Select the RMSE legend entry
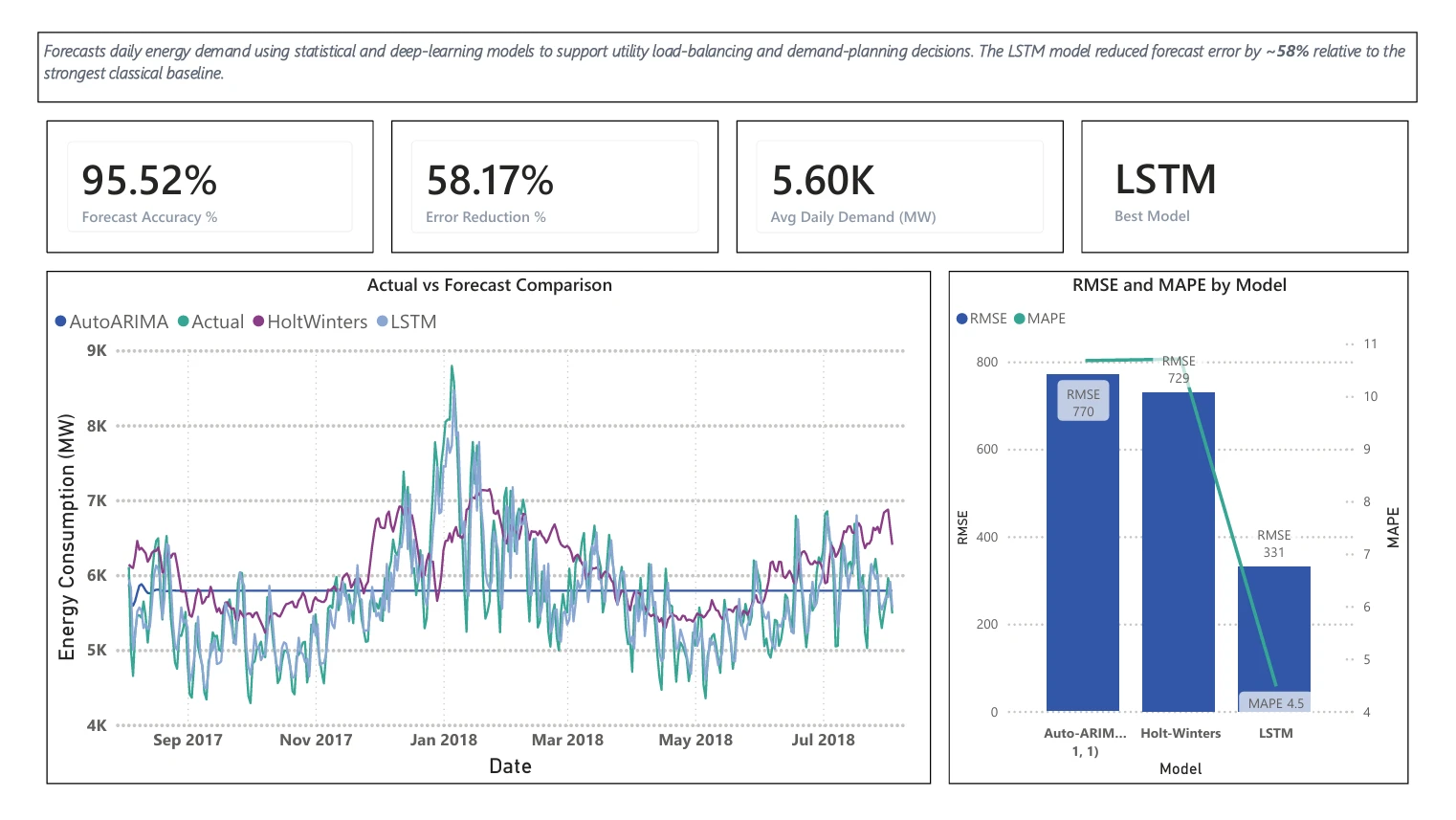This screenshot has height=820, width=1456. pyautogui.click(x=982, y=319)
